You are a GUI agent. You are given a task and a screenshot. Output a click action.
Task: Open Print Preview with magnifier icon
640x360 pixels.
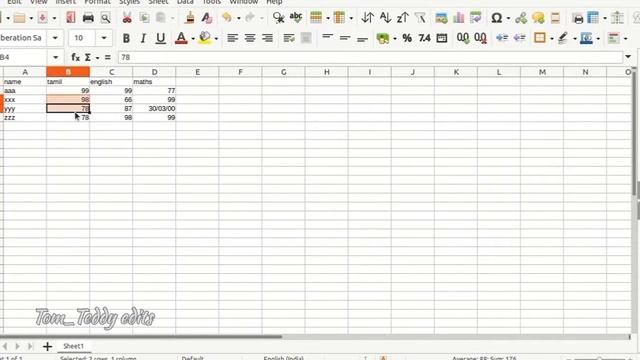(x=106, y=18)
